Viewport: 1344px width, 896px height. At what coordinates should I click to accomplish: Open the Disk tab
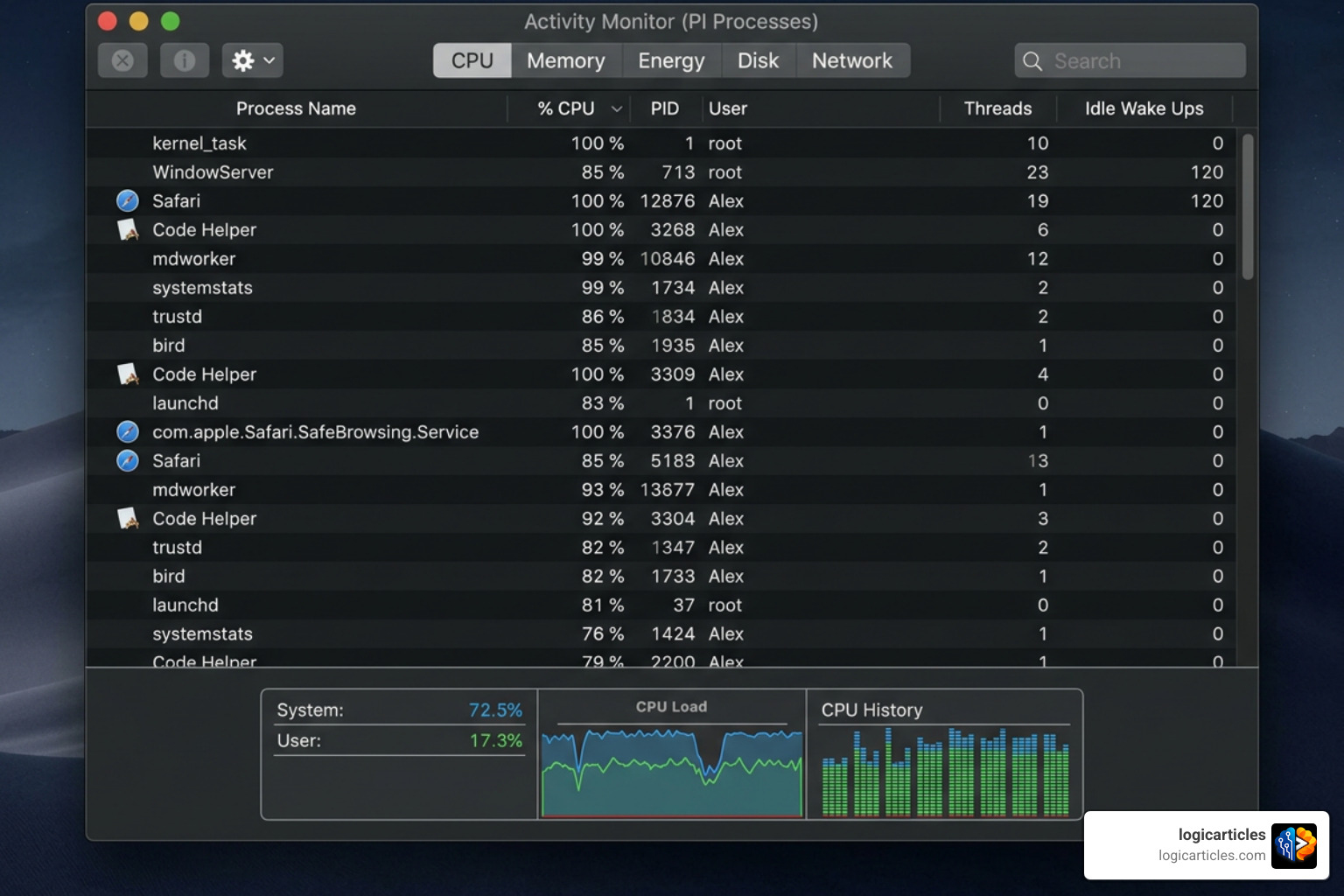pyautogui.click(x=758, y=60)
